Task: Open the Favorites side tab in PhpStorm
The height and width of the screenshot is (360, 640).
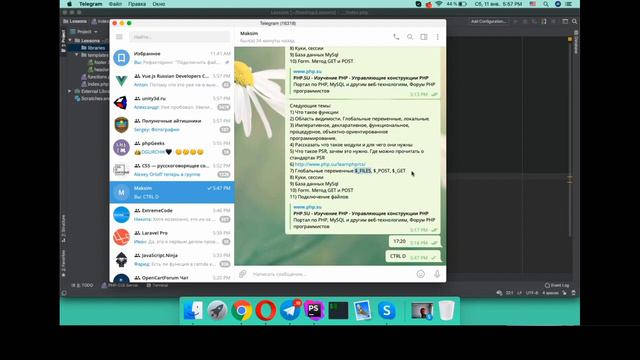Action: coord(63,264)
